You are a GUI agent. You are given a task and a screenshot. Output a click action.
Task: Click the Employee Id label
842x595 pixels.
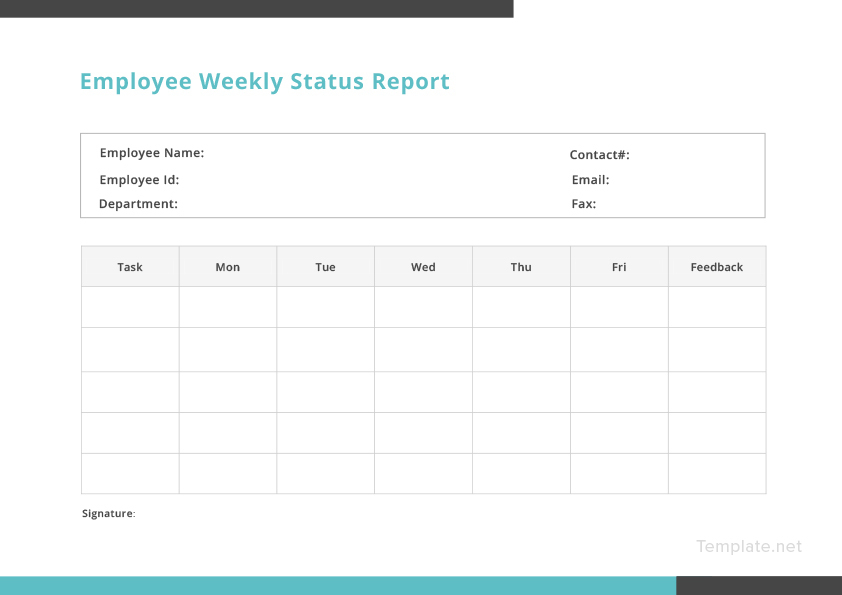point(139,179)
